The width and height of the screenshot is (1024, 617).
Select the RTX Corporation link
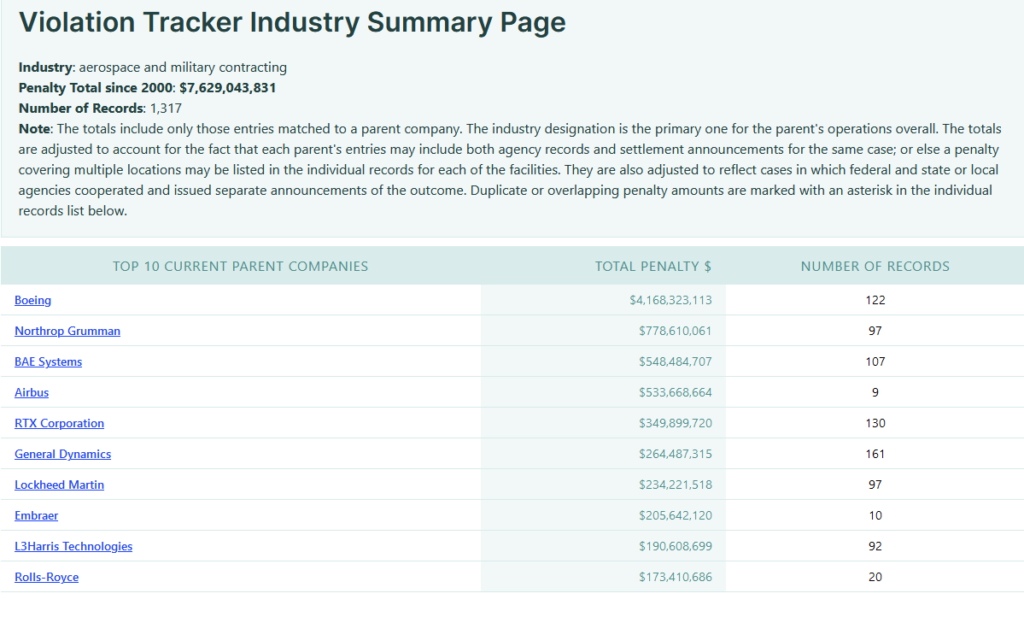click(59, 424)
